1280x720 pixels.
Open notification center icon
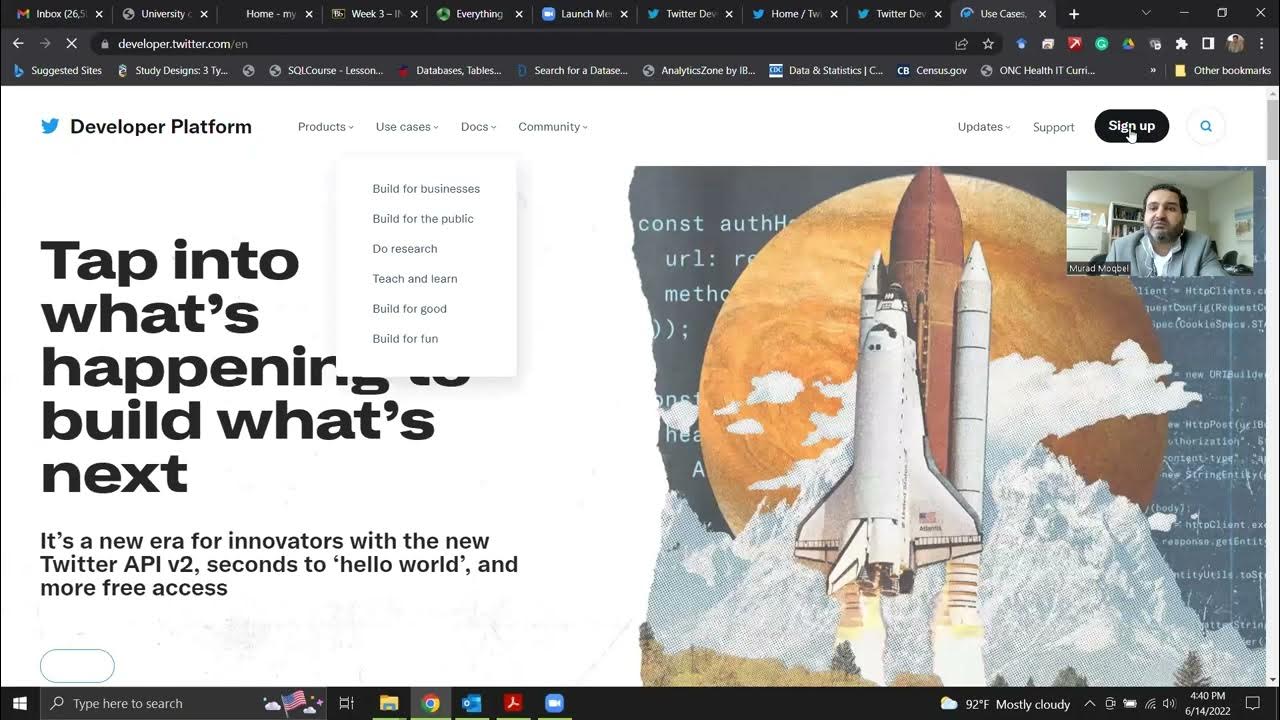click(x=1253, y=703)
